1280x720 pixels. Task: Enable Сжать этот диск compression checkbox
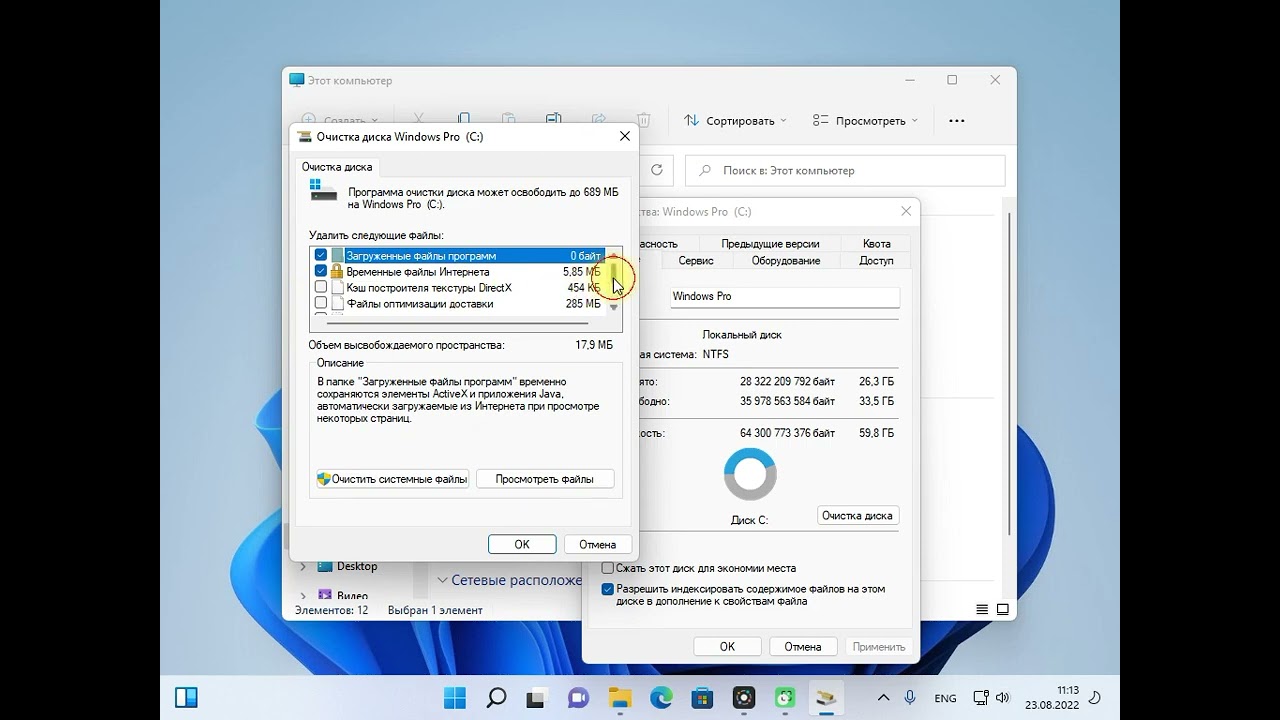[x=607, y=568]
